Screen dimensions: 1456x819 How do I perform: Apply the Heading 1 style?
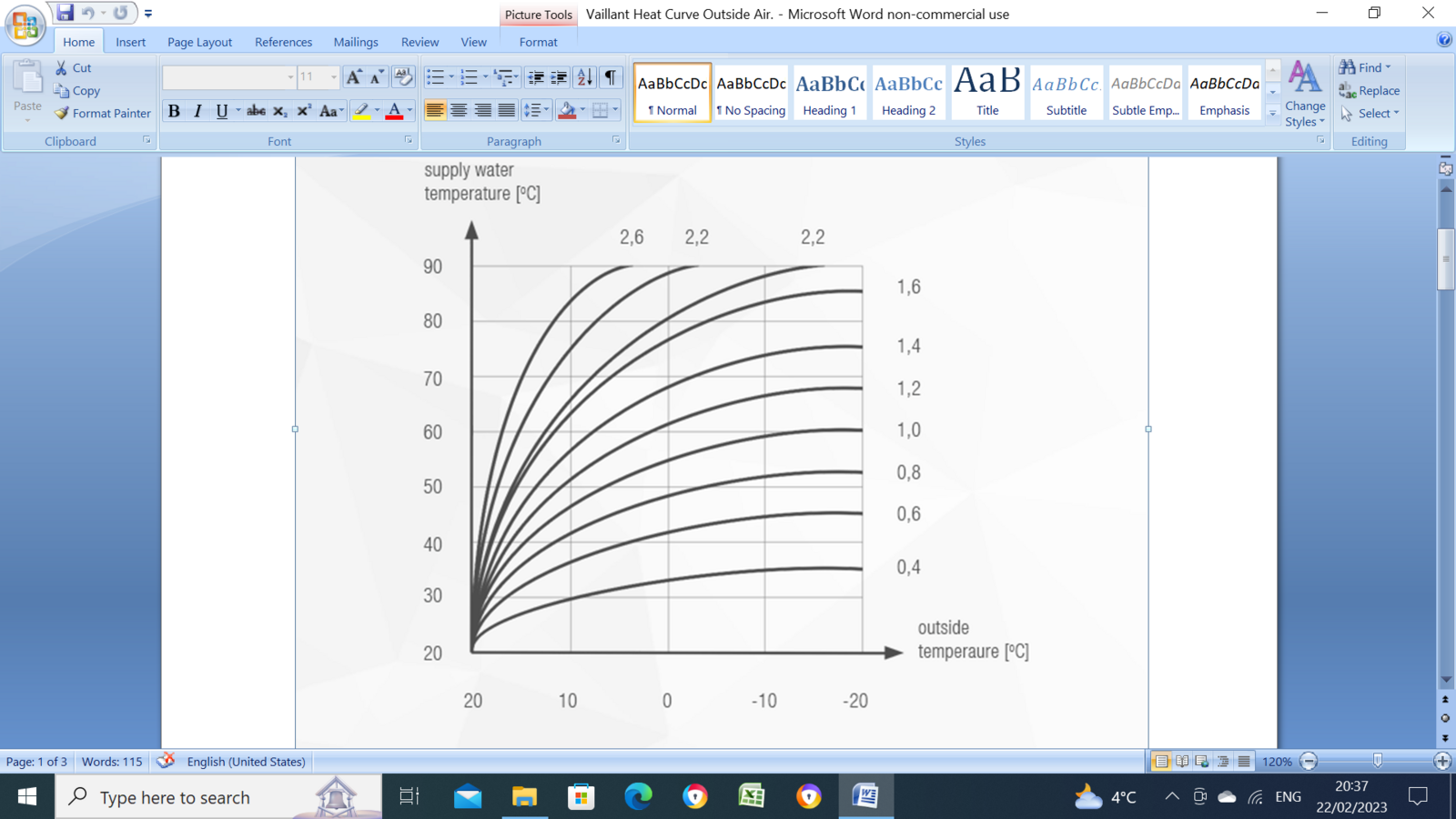[830, 93]
